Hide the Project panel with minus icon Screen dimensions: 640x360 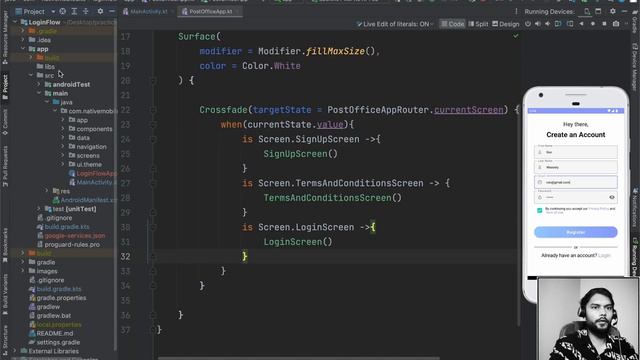(x=111, y=11)
